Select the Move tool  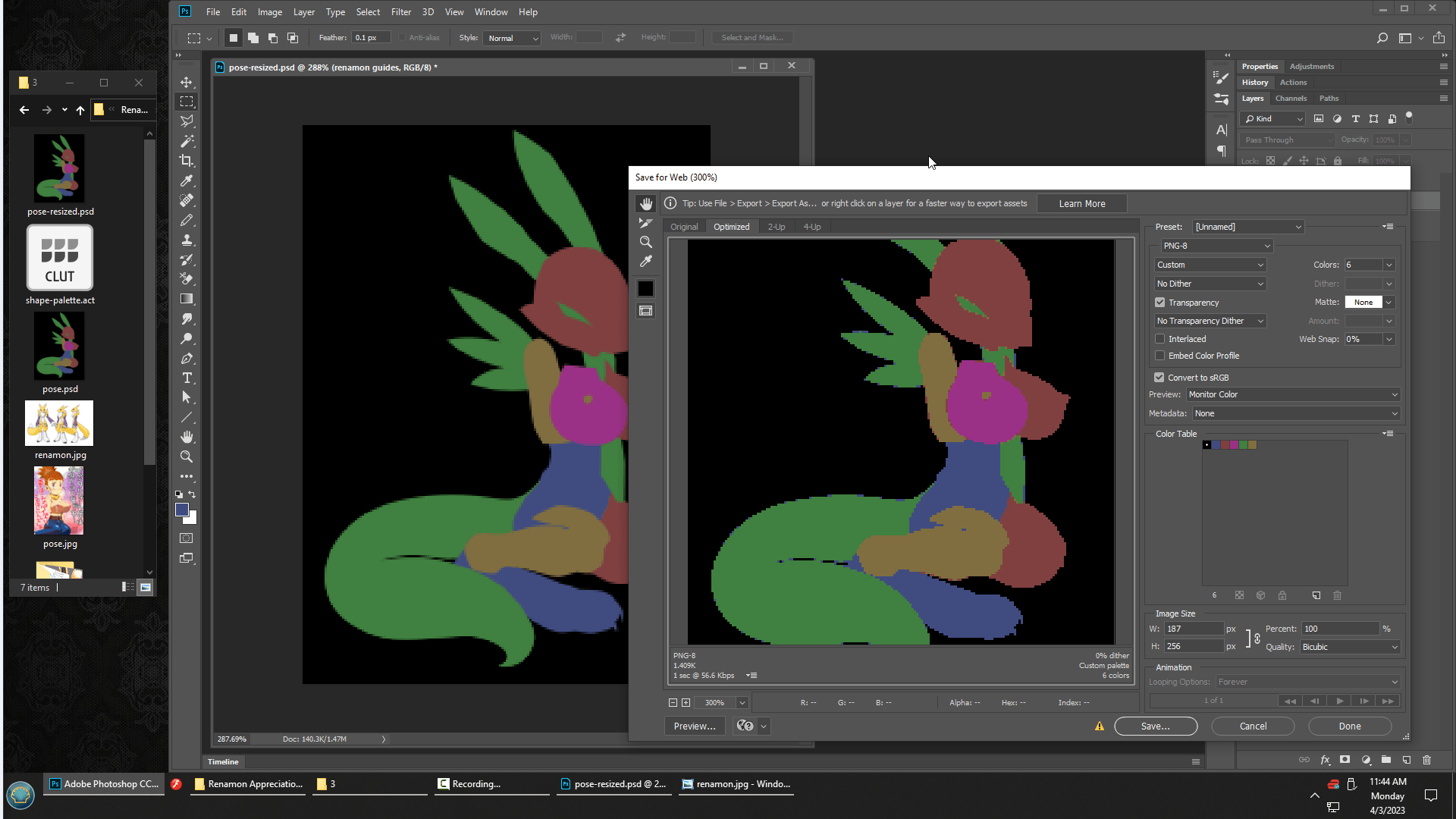coord(187,82)
